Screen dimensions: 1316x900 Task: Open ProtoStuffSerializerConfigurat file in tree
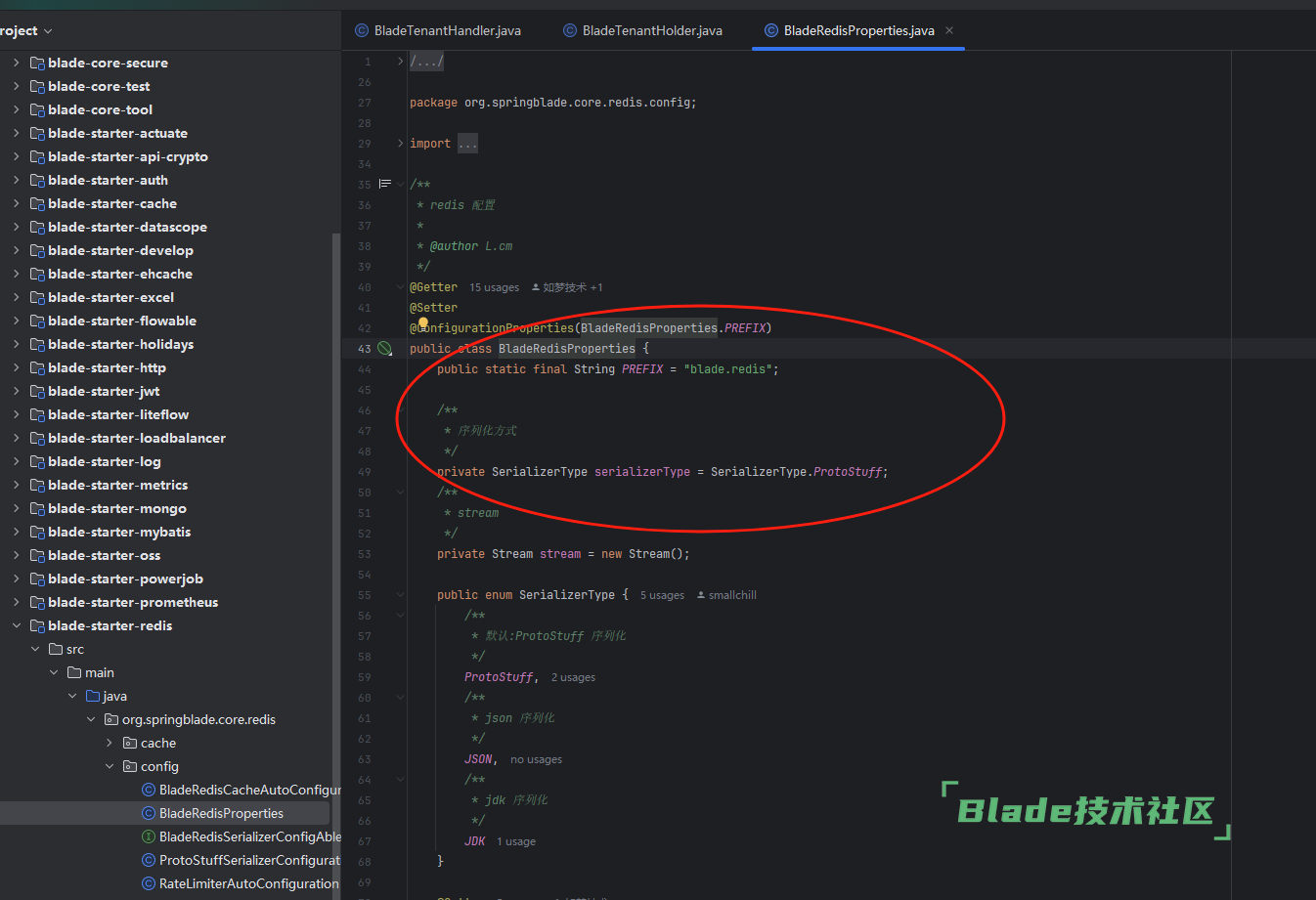pyautogui.click(x=249, y=860)
